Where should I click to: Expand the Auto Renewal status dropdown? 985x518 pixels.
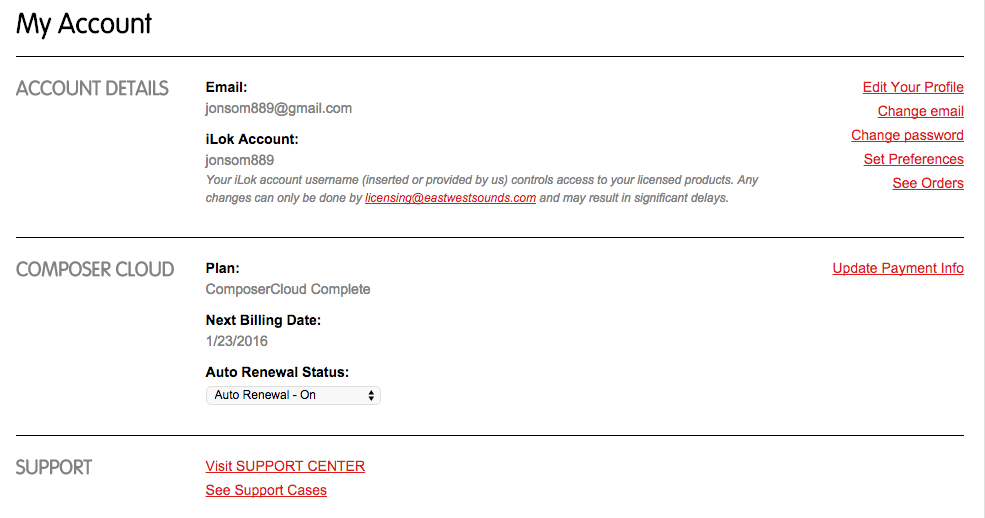click(x=293, y=395)
